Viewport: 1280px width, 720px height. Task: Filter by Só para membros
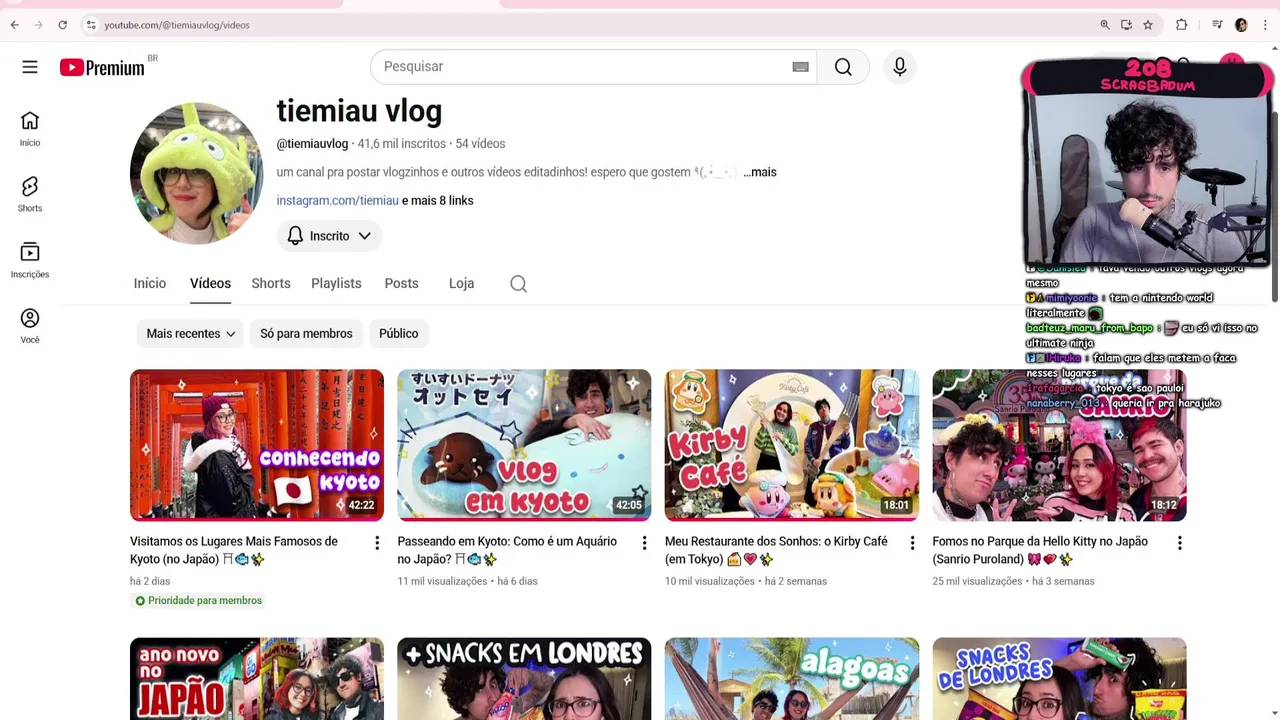[x=306, y=334]
